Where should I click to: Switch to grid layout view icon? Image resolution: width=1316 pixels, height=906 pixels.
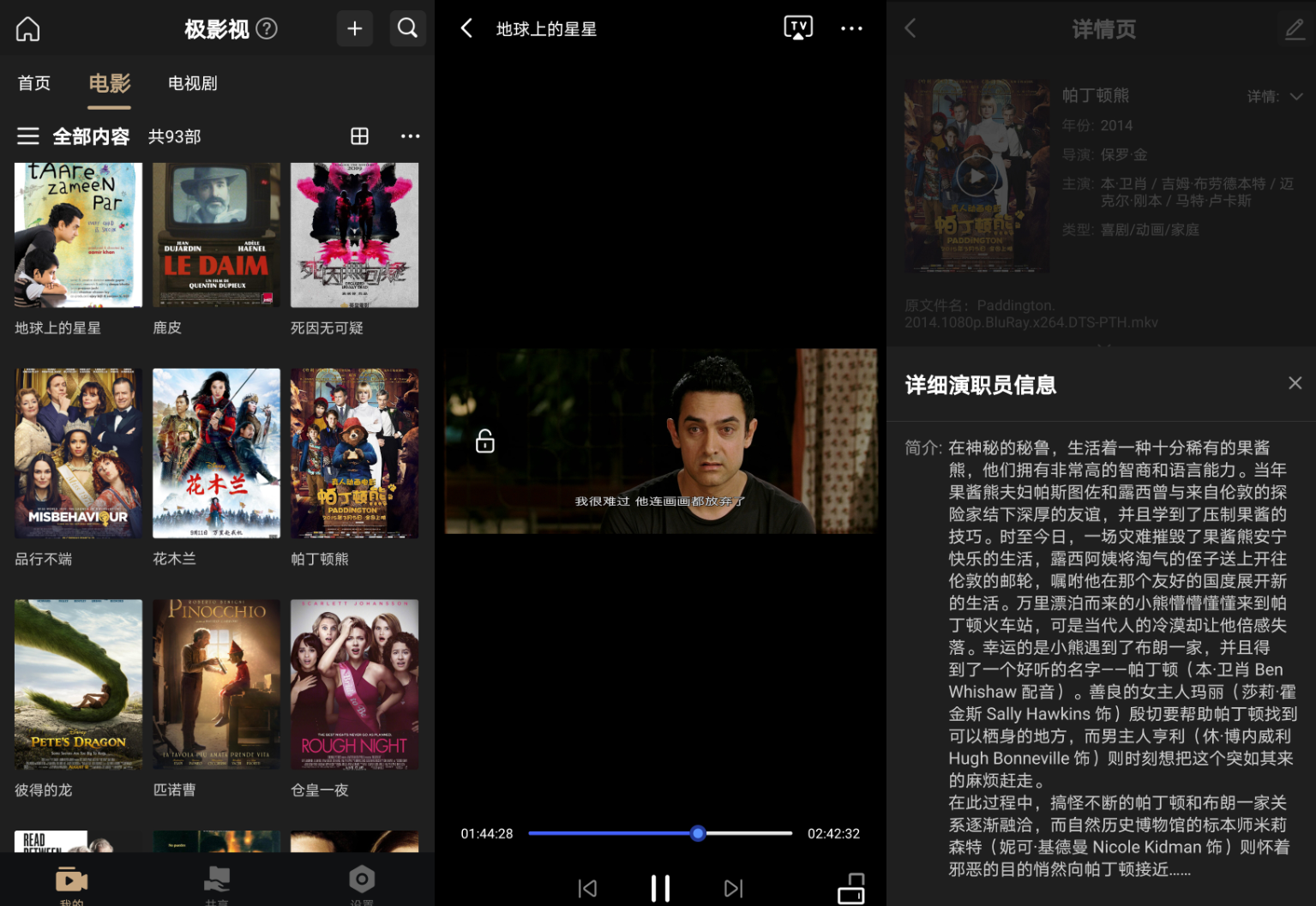tap(360, 136)
